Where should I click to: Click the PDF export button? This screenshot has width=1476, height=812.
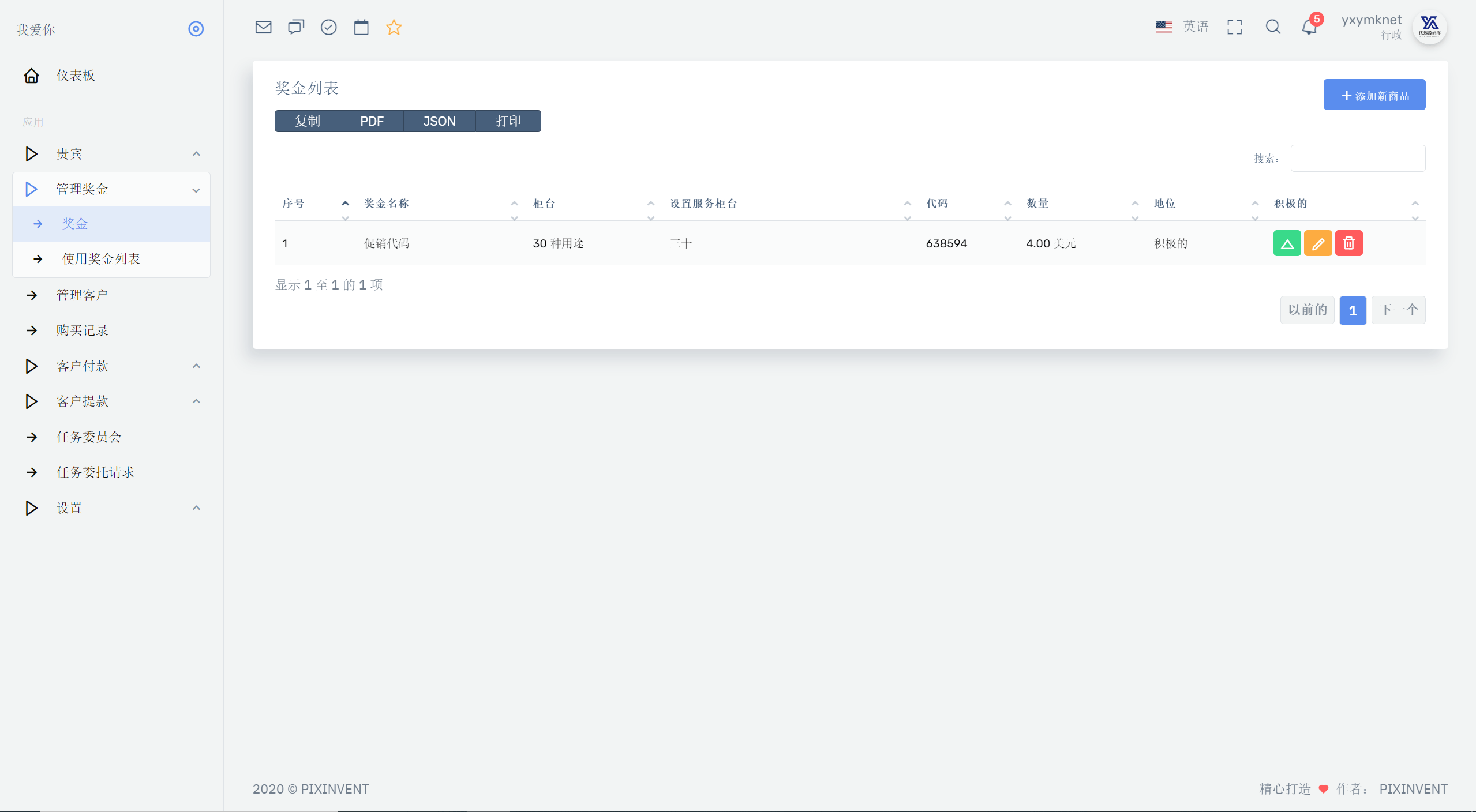(x=371, y=121)
